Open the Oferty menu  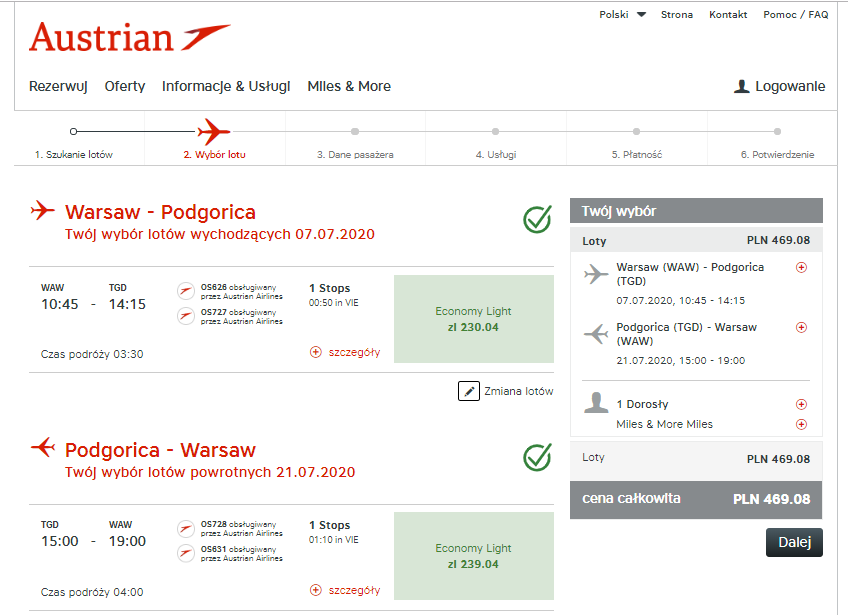click(125, 87)
